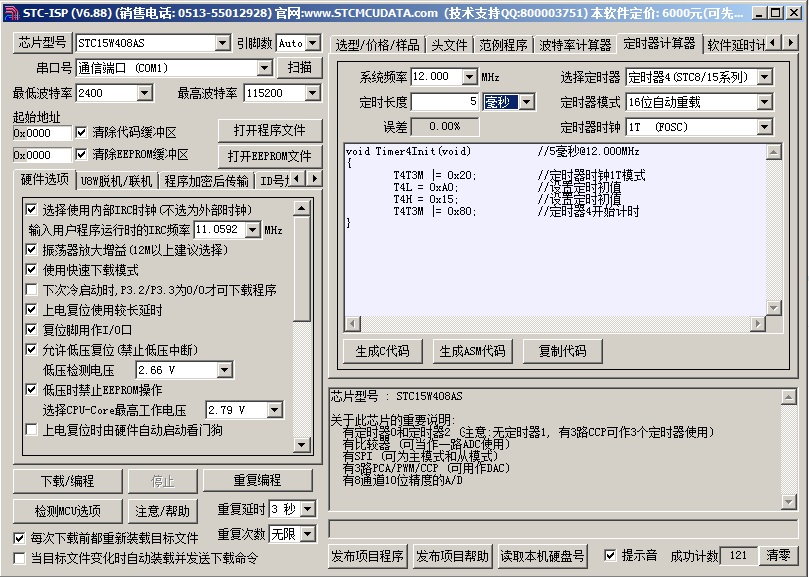This screenshot has width=809, height=577.
Task: Open the 低压检测电压 2.66 V dropdown
Action: [x=224, y=370]
